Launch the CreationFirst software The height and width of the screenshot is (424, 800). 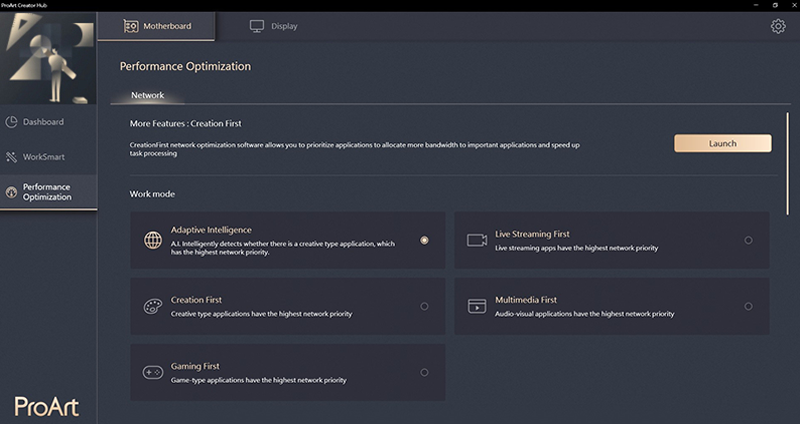[722, 143]
